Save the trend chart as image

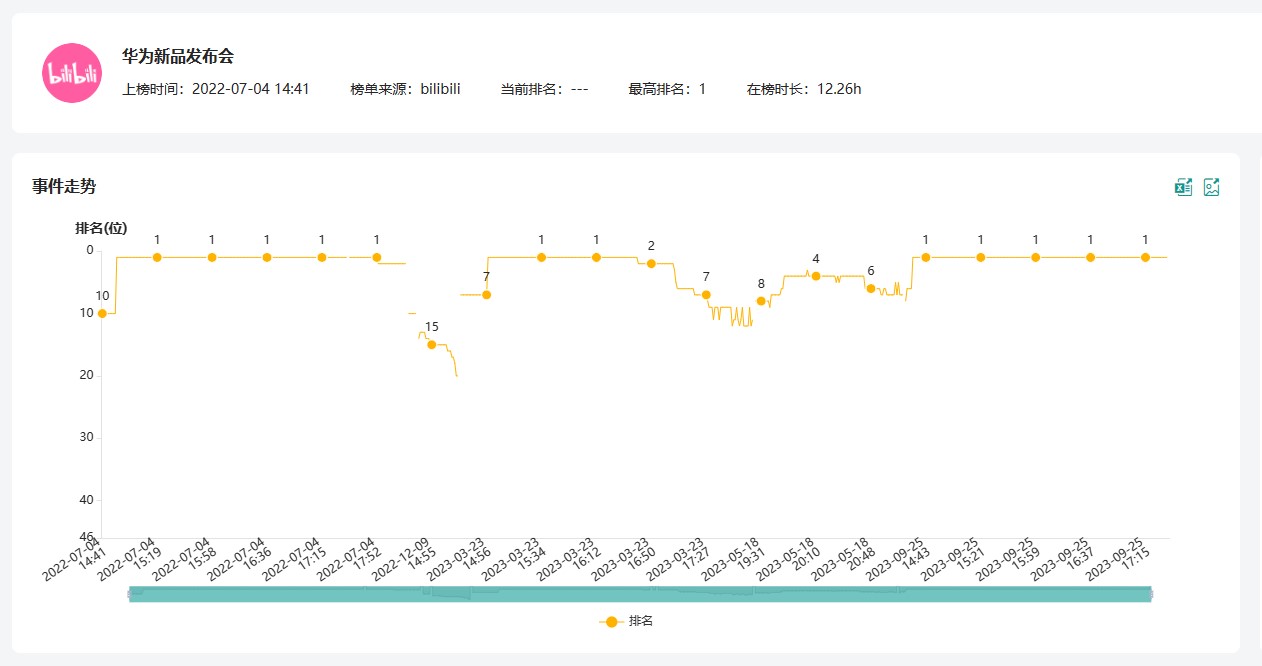[x=1211, y=187]
